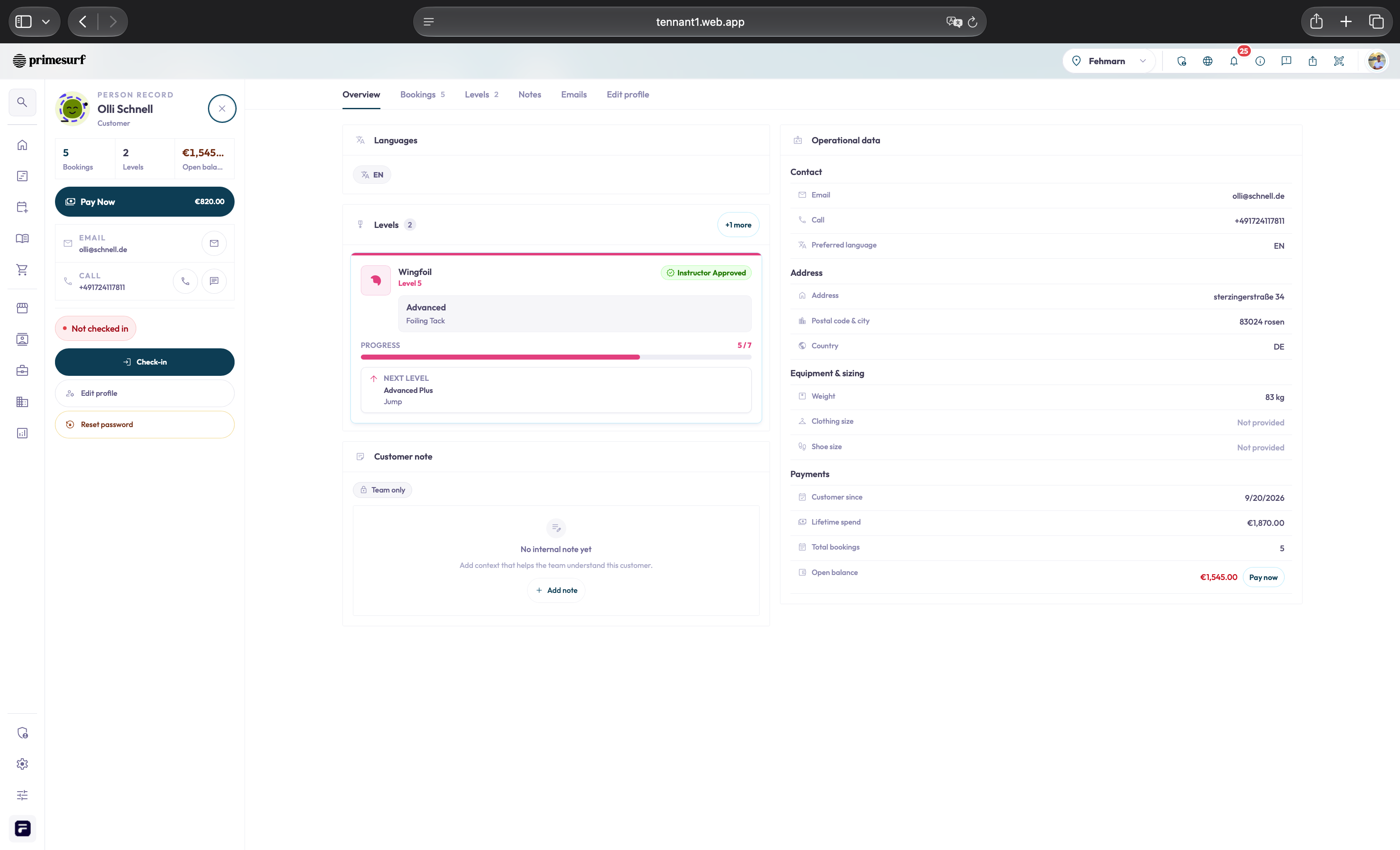Send email via the envelope button
This screenshot has height=850, width=1400.
(214, 243)
